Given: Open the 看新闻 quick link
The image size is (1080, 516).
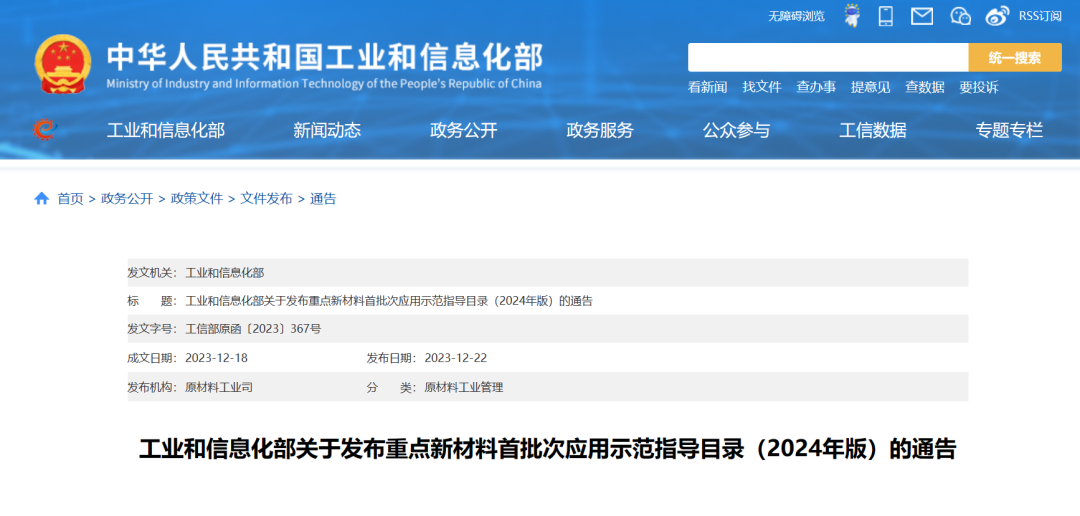Looking at the screenshot, I should (x=707, y=87).
